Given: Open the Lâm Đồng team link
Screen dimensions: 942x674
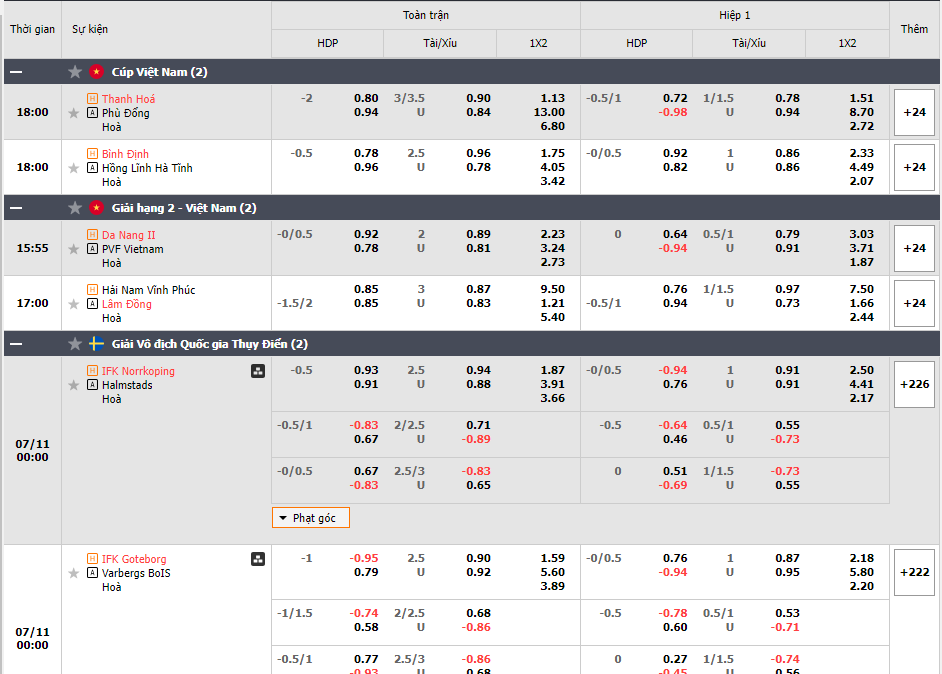Looking at the screenshot, I should coord(127,304).
